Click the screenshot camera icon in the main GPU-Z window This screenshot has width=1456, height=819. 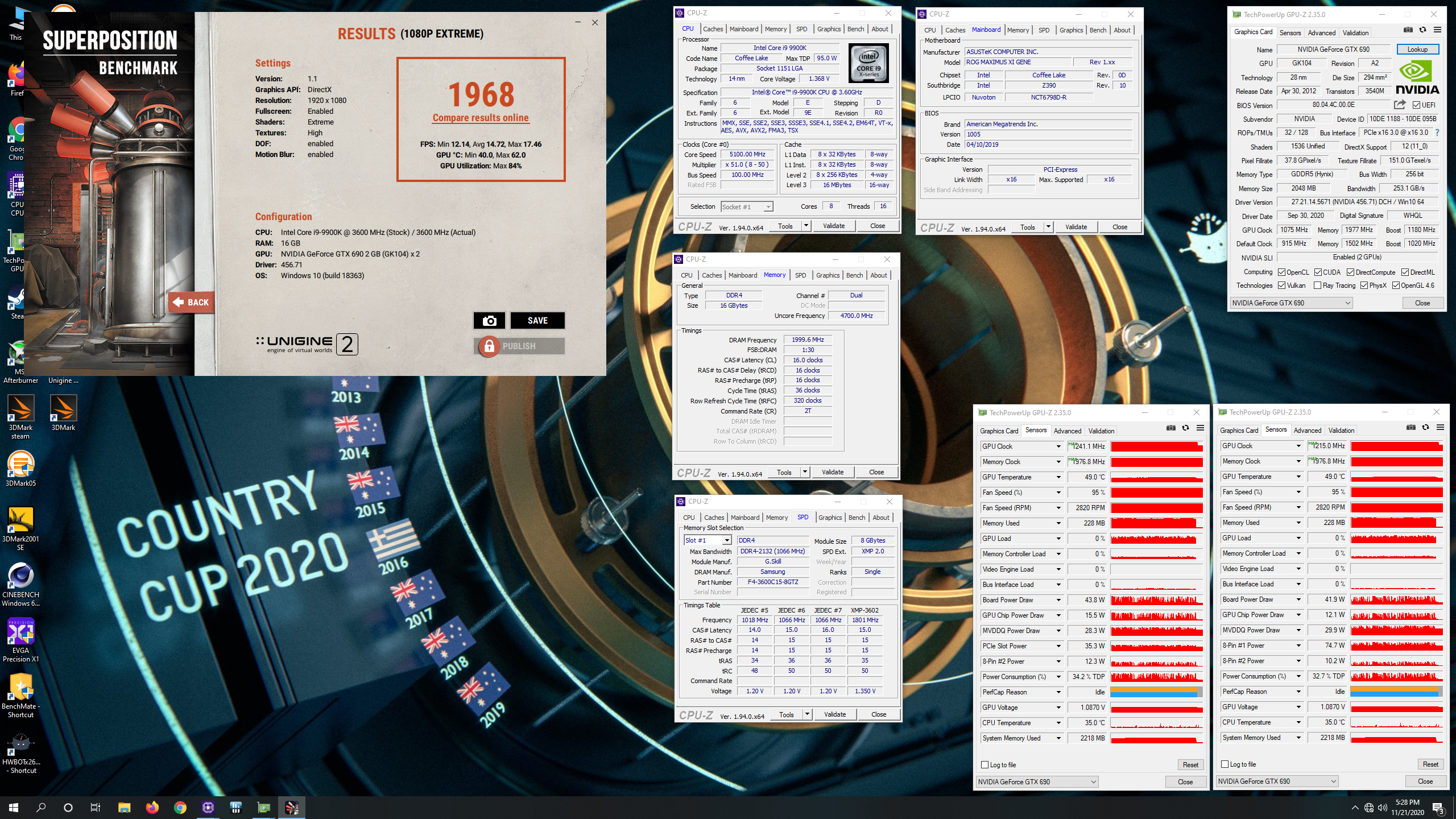pos(1408,30)
